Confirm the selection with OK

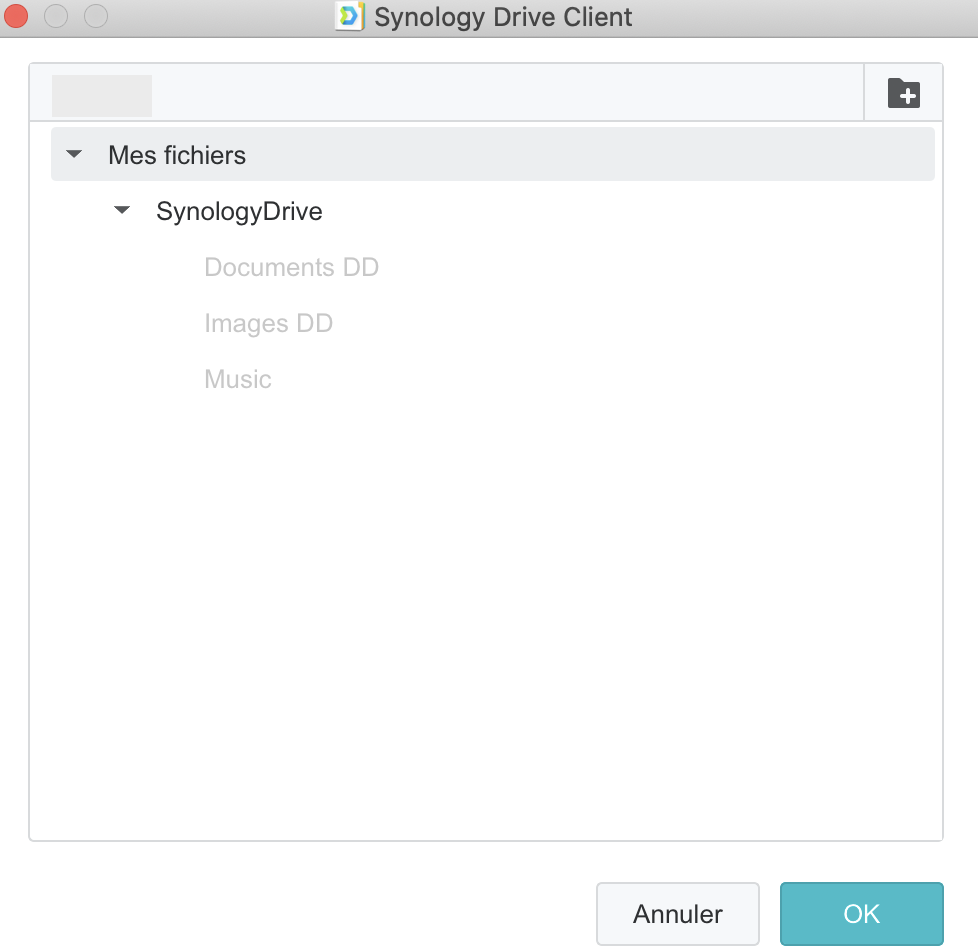[x=861, y=914]
